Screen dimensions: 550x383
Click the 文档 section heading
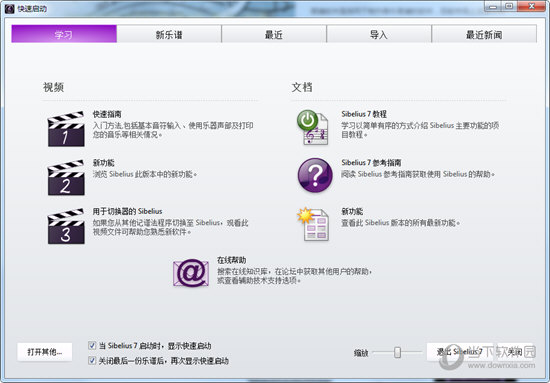tap(302, 87)
